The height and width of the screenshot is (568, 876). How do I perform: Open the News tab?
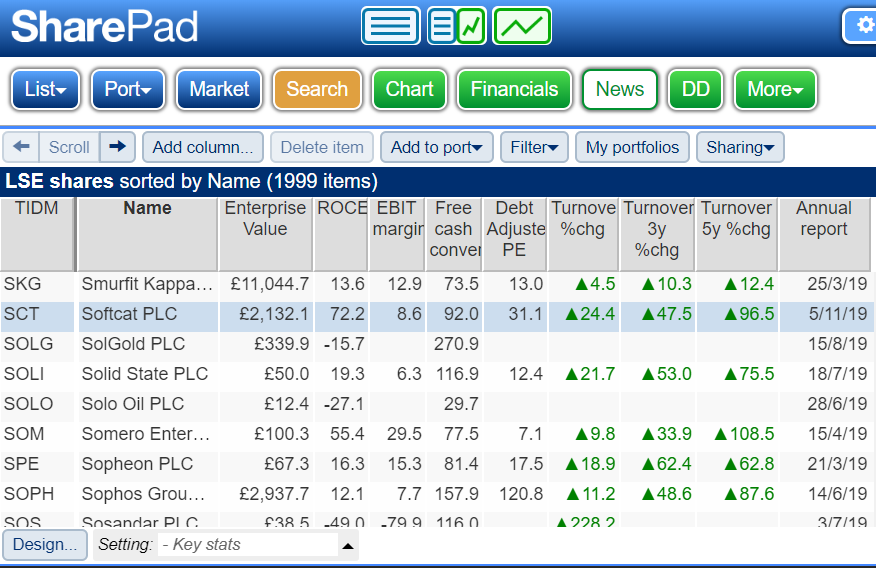[620, 89]
